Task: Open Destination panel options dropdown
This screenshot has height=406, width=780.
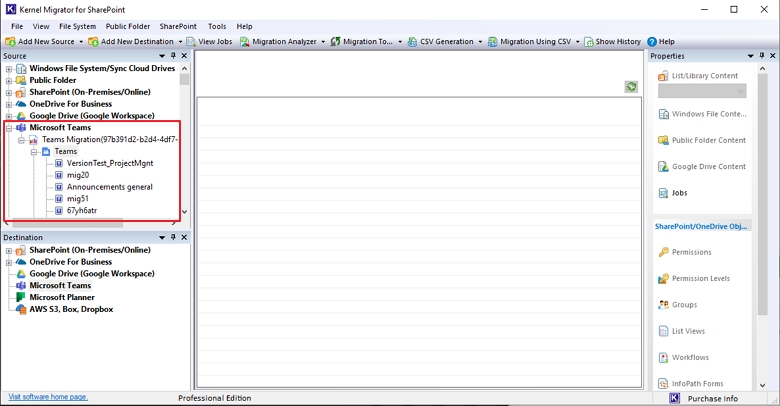Action: coord(162,238)
